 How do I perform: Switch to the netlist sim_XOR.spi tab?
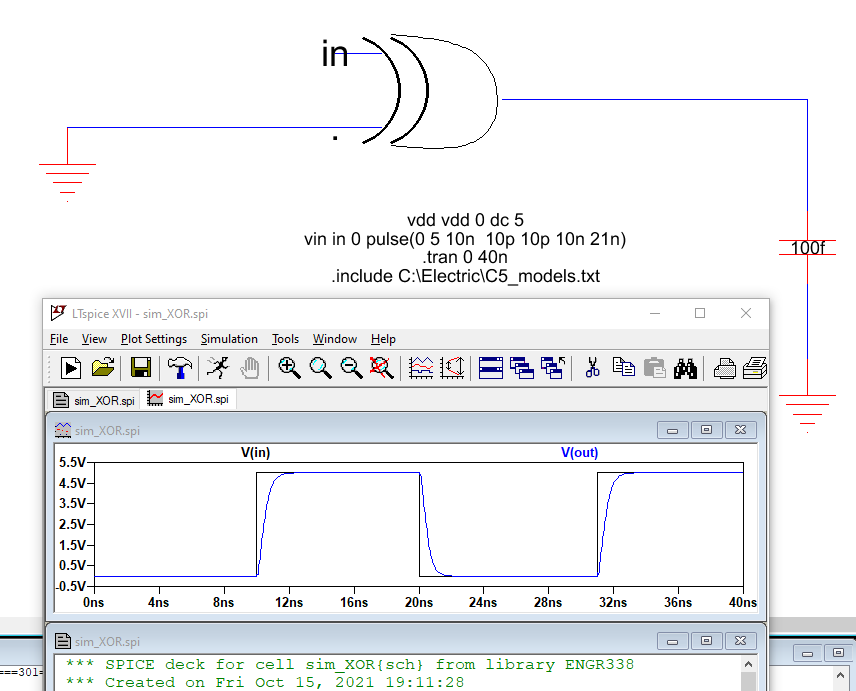point(95,400)
